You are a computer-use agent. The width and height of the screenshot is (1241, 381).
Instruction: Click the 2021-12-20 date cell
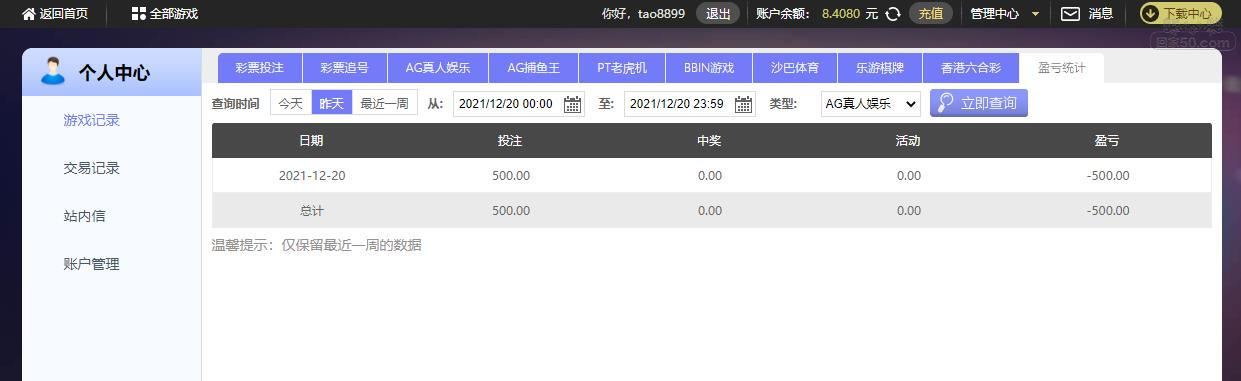point(312,176)
